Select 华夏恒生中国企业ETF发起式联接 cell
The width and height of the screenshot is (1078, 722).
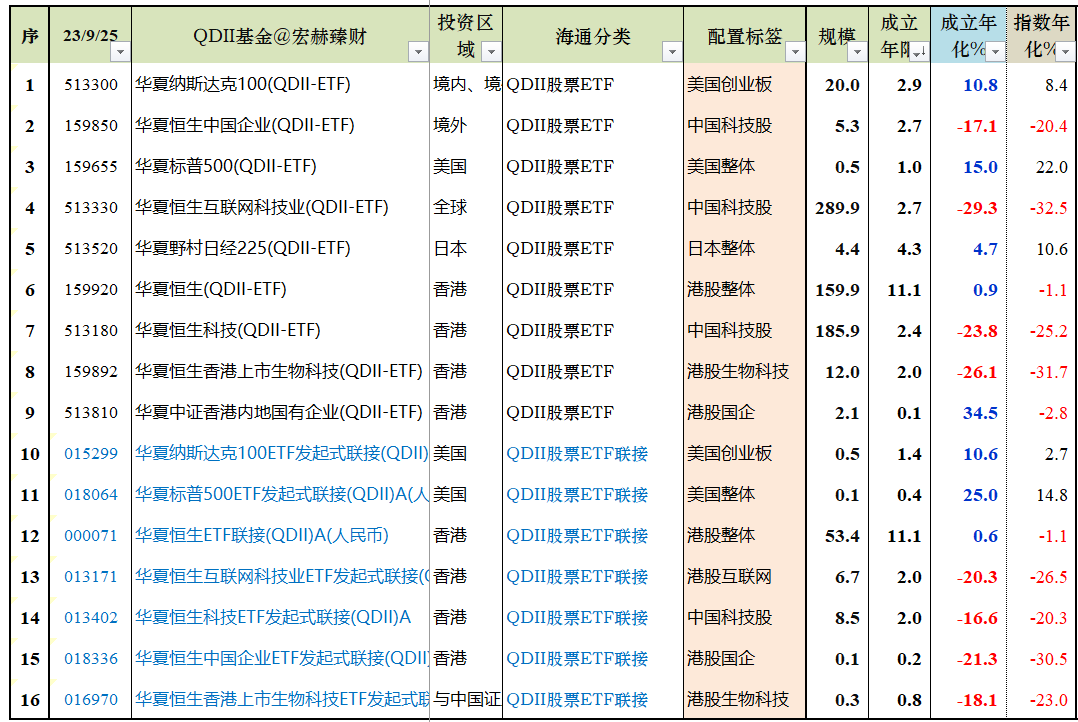(281, 659)
